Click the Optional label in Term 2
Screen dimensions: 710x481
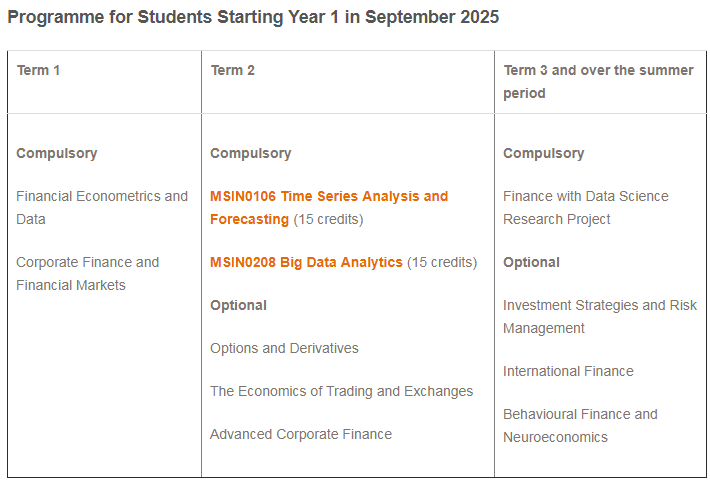tap(238, 305)
